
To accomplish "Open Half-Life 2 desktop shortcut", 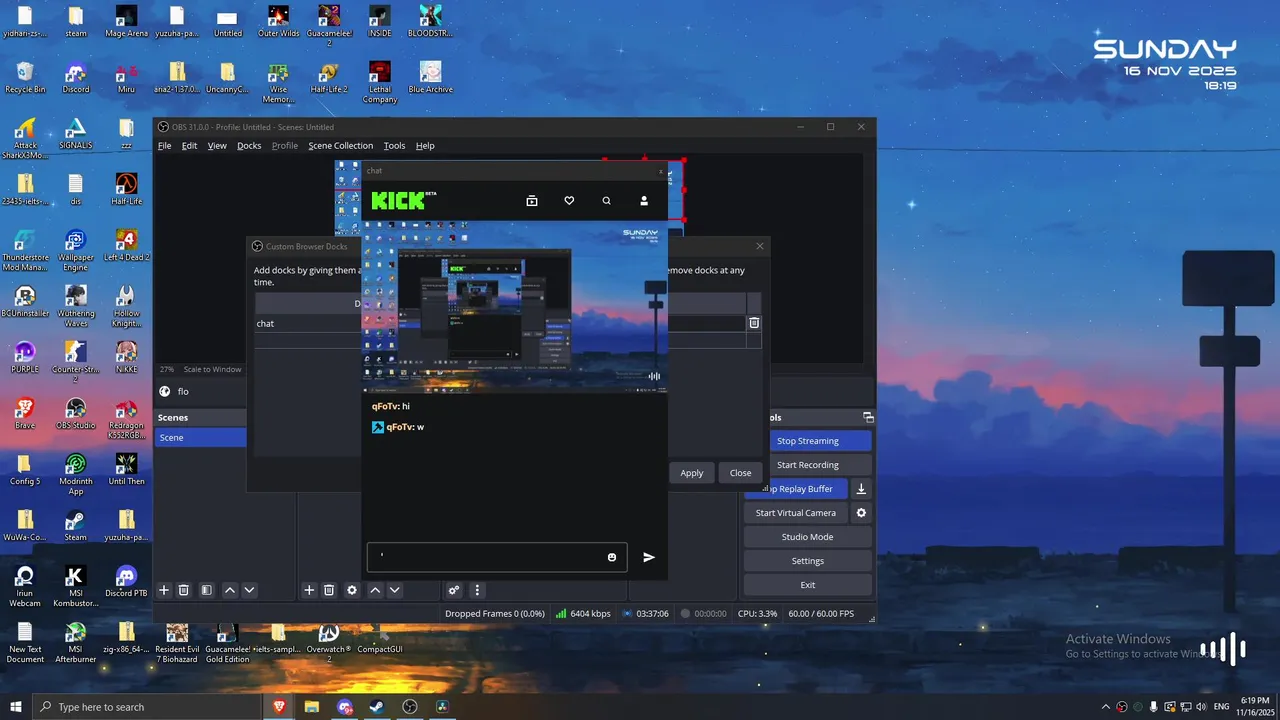I will click(x=329, y=77).
